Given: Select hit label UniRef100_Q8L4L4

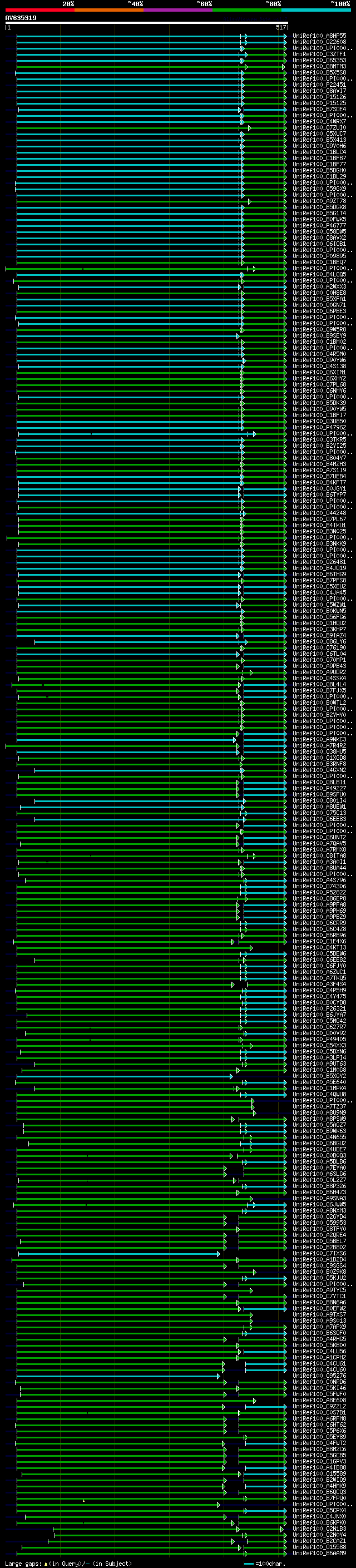Looking at the screenshot, I should coord(319,684).
